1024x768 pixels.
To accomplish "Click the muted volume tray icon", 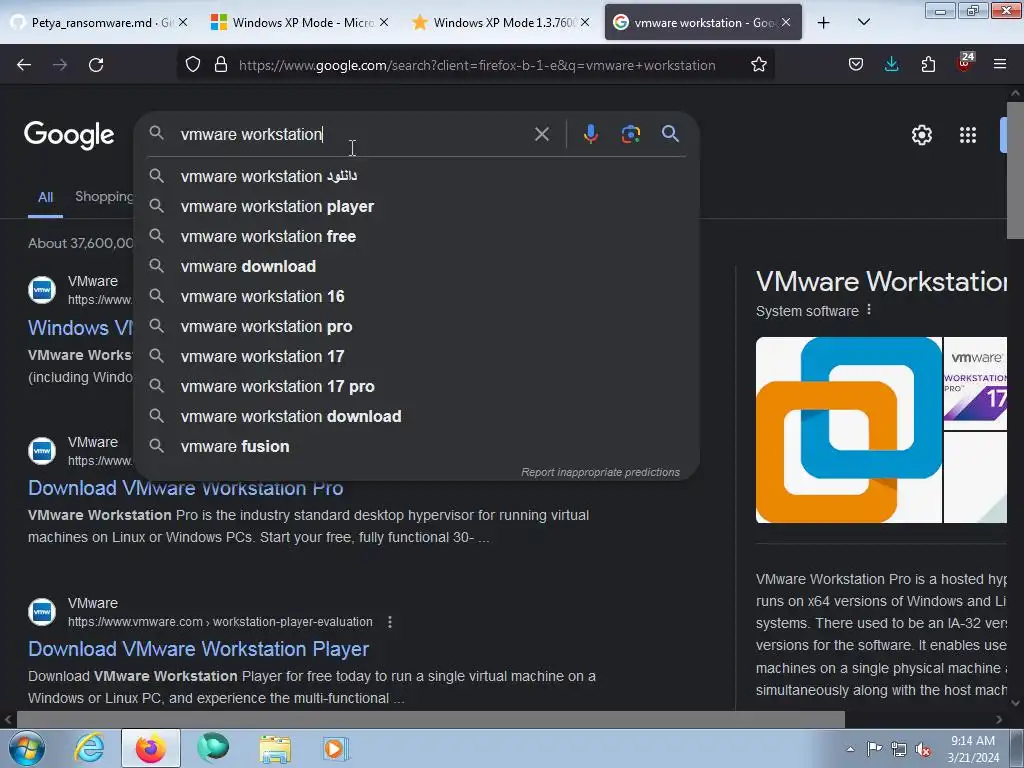I will tap(923, 750).
